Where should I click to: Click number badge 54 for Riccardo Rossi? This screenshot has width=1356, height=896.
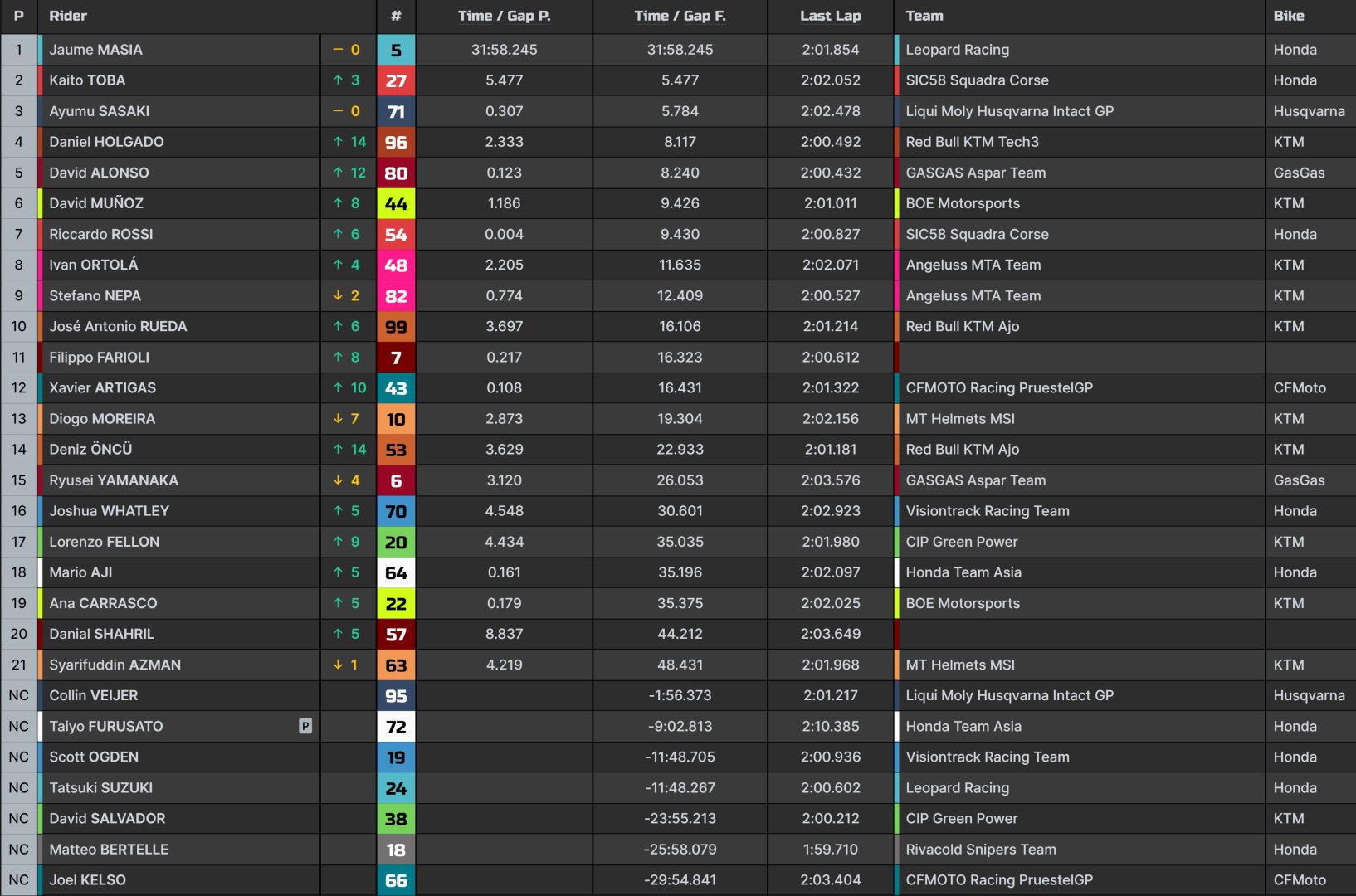(396, 235)
